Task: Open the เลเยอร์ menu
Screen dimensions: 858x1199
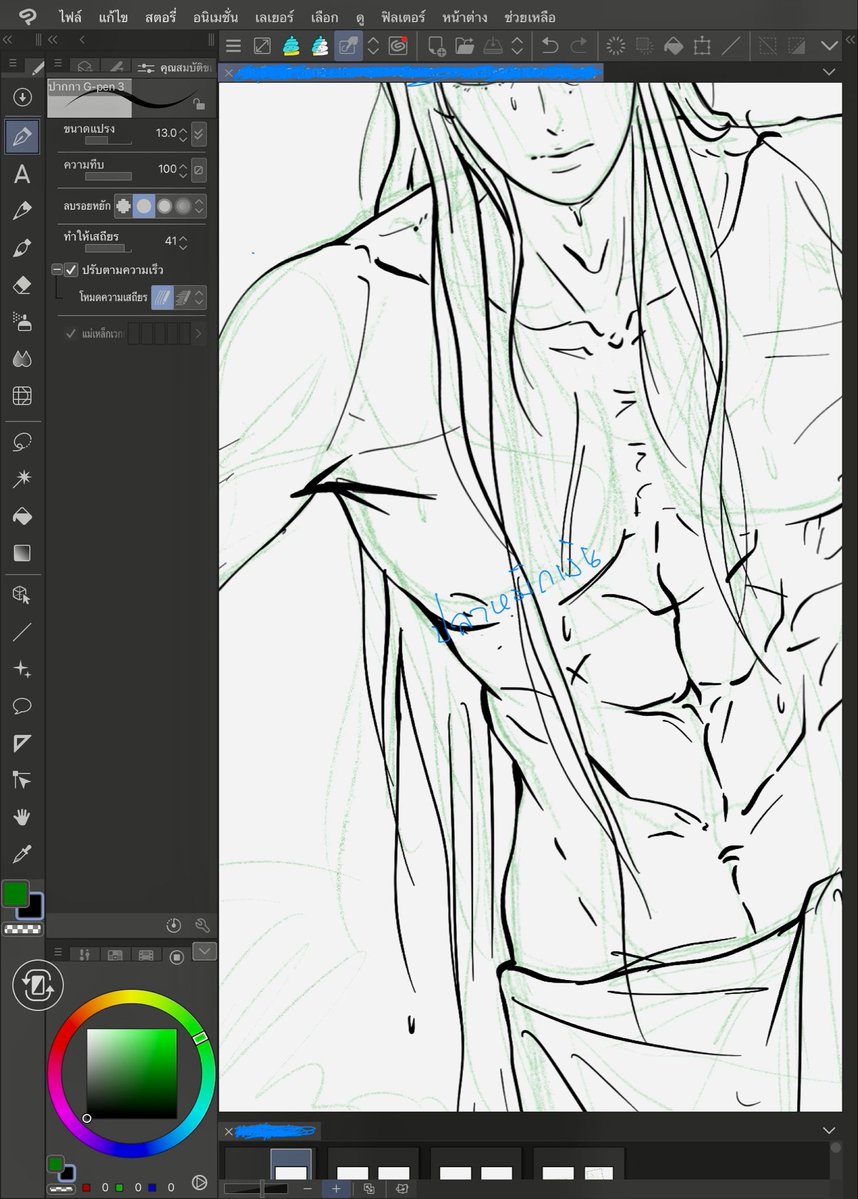Action: coord(274,17)
